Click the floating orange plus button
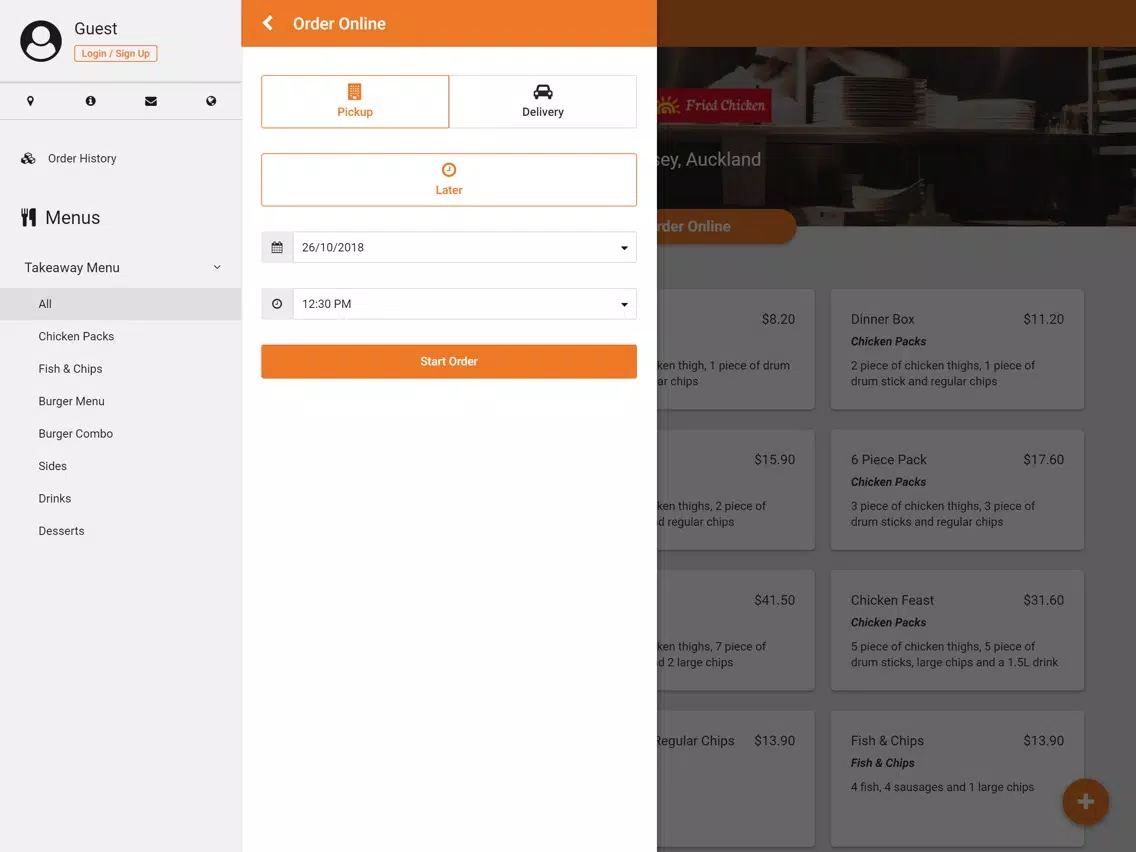The height and width of the screenshot is (852, 1136). click(1085, 801)
